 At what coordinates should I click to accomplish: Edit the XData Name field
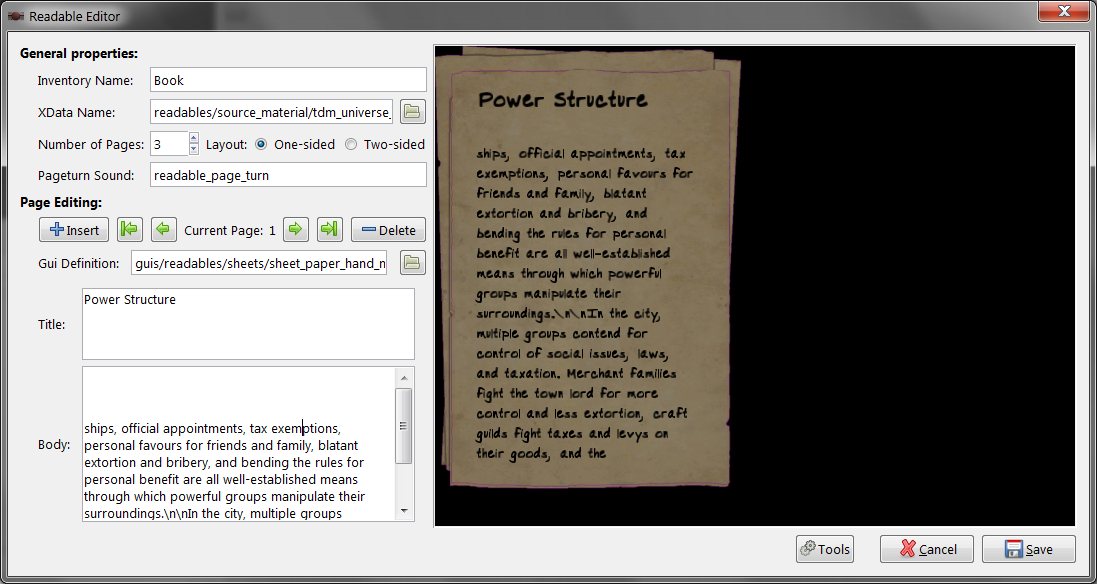271,112
